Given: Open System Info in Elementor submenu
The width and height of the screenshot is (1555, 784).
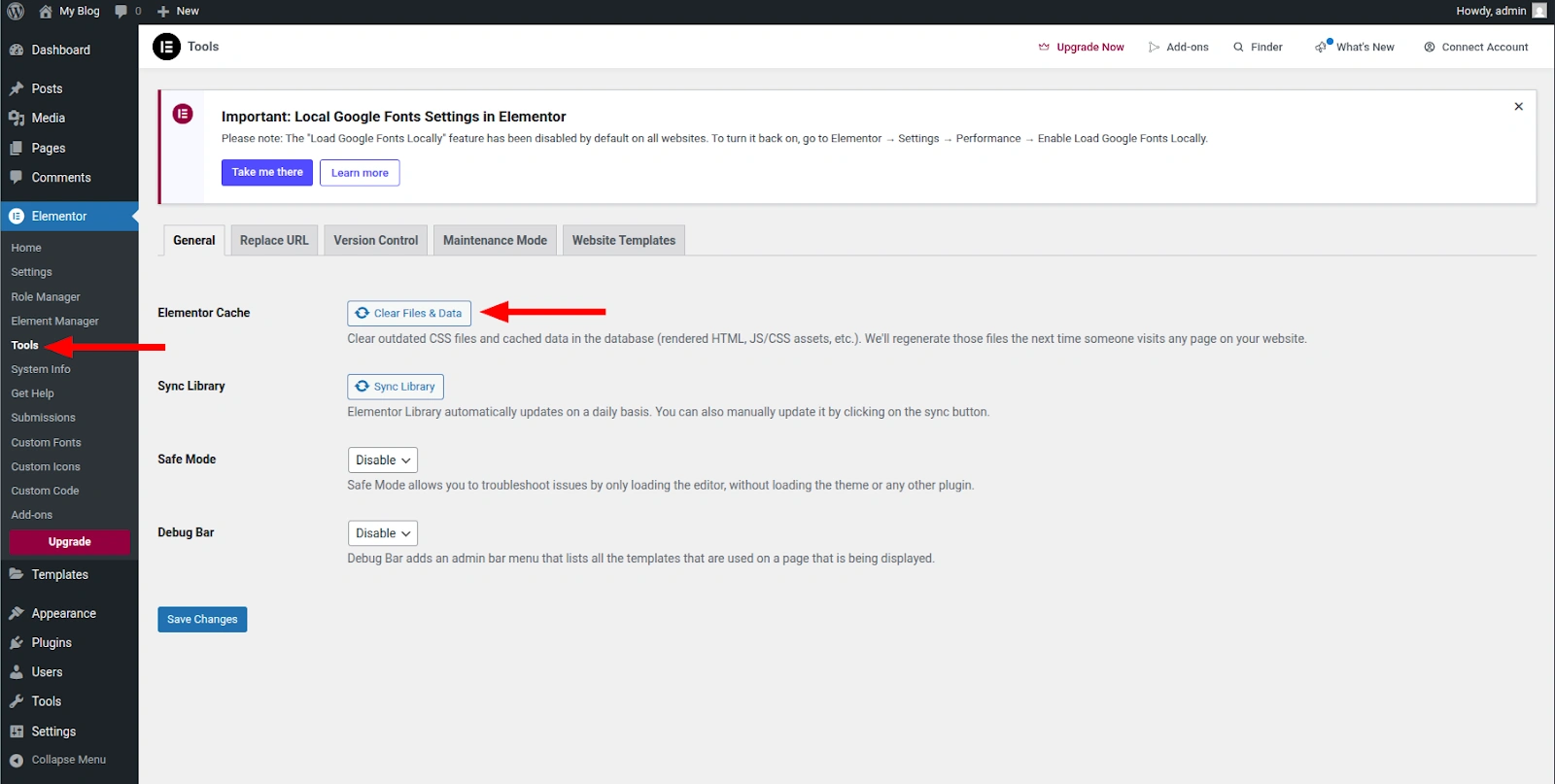Looking at the screenshot, I should [41, 369].
